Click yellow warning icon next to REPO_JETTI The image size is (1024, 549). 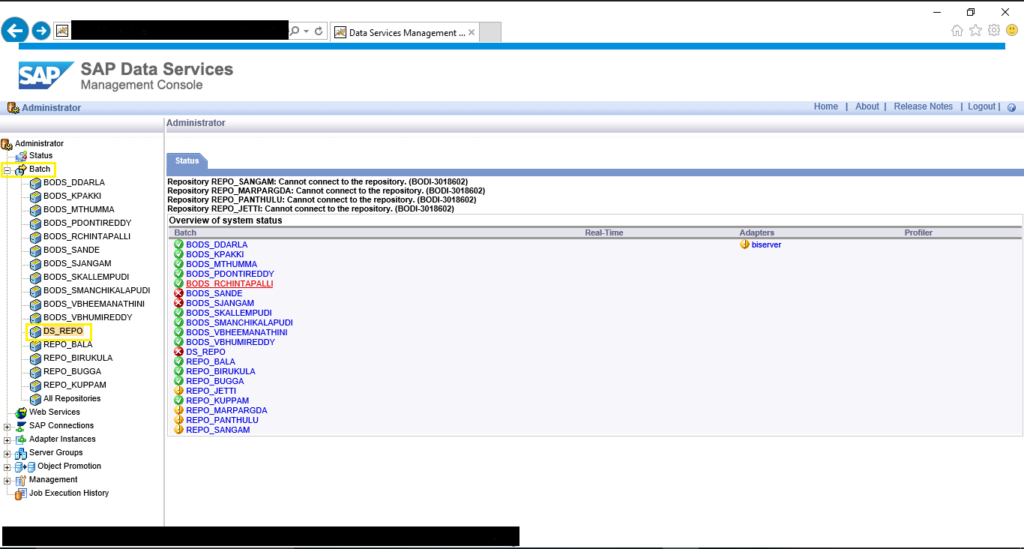tap(178, 391)
